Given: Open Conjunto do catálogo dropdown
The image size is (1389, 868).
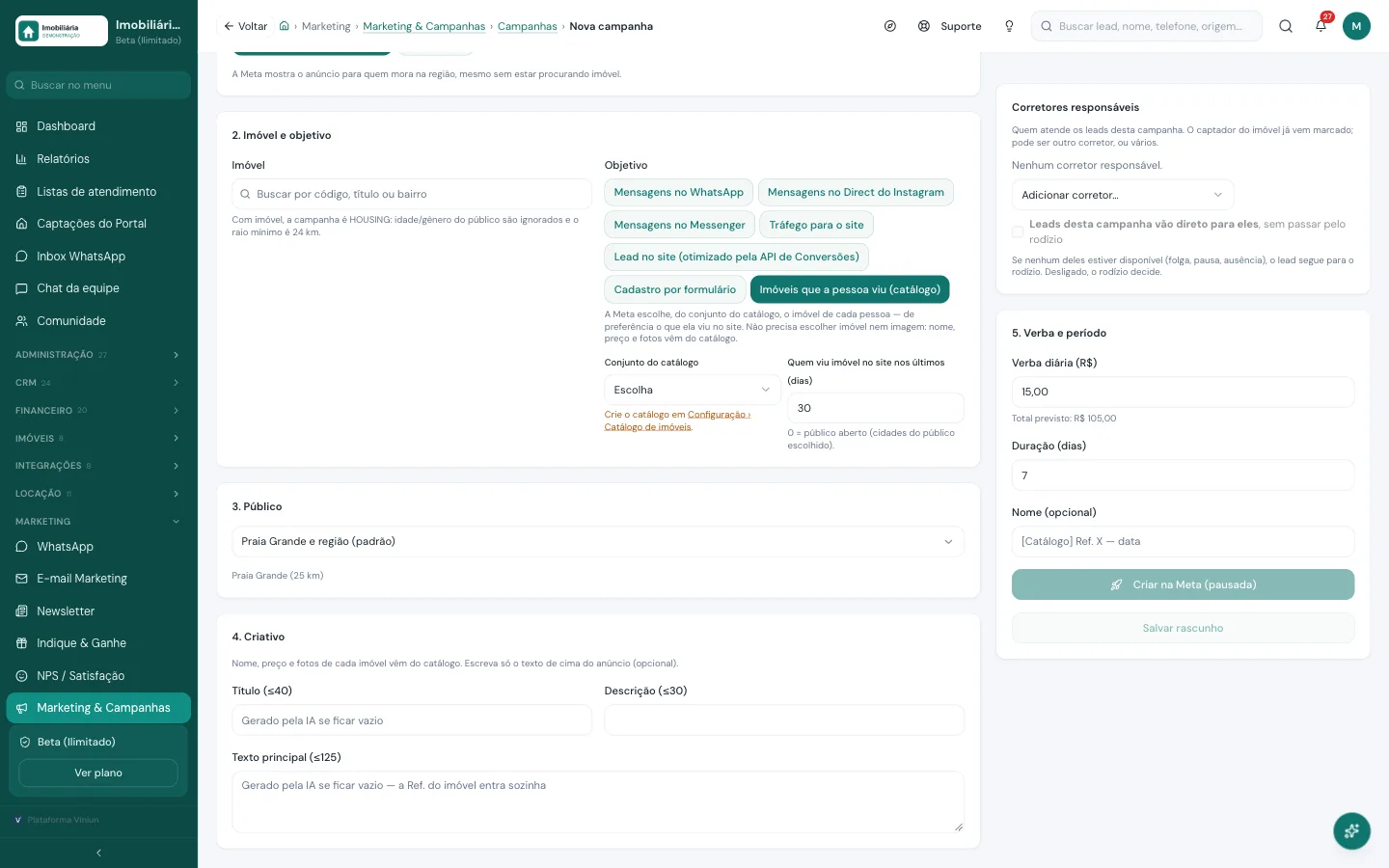Looking at the screenshot, I should pos(693,390).
